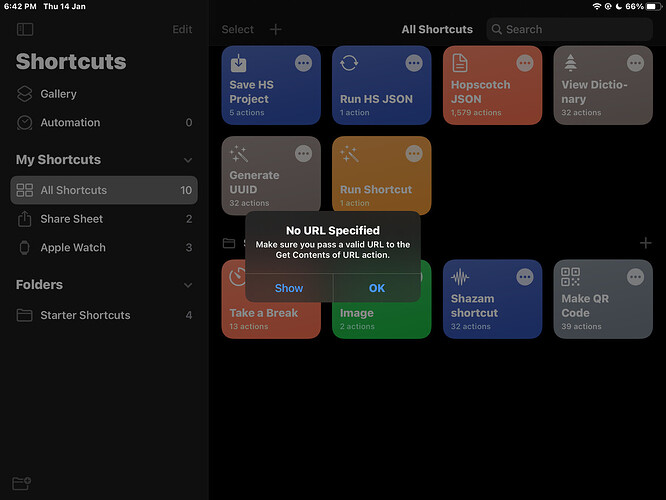Open options for View Dictionary shortcut
Screen dimensions: 666x500
636,64
